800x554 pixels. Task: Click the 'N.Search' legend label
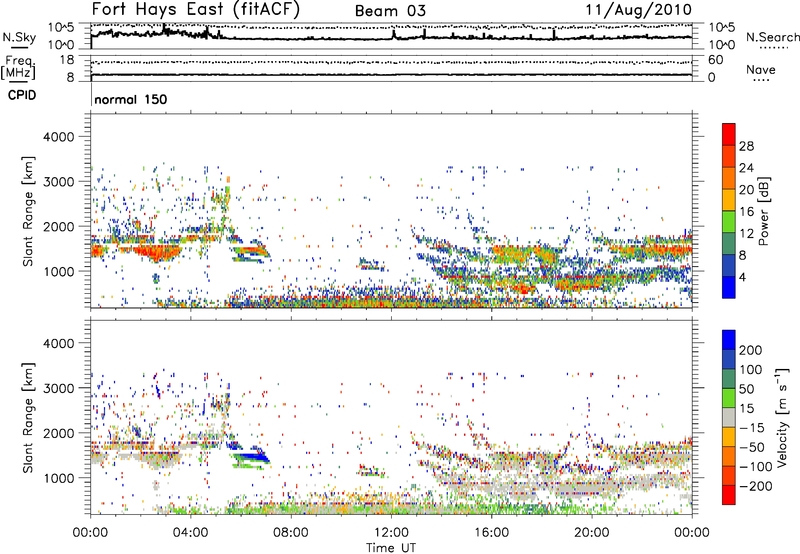[x=772, y=37]
